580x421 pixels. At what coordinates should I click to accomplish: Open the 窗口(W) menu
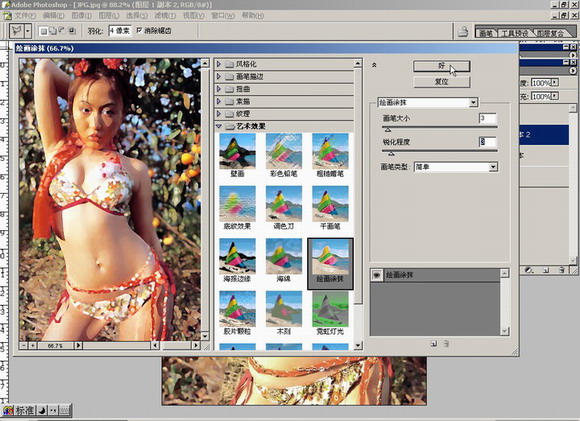(x=223, y=16)
